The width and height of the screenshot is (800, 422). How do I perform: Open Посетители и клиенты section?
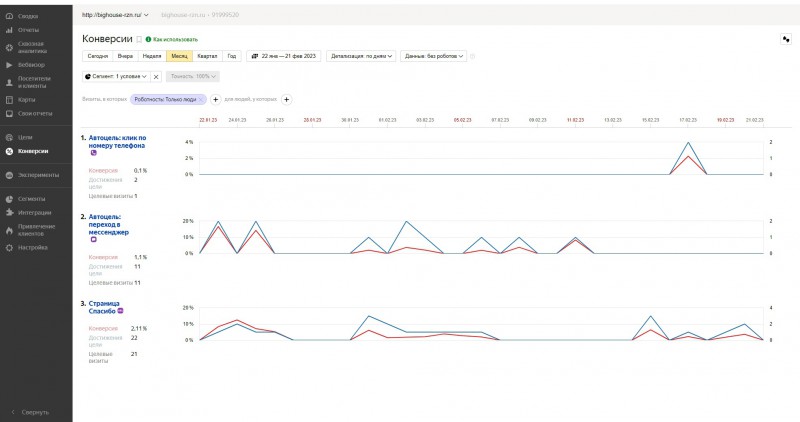[x=34, y=82]
